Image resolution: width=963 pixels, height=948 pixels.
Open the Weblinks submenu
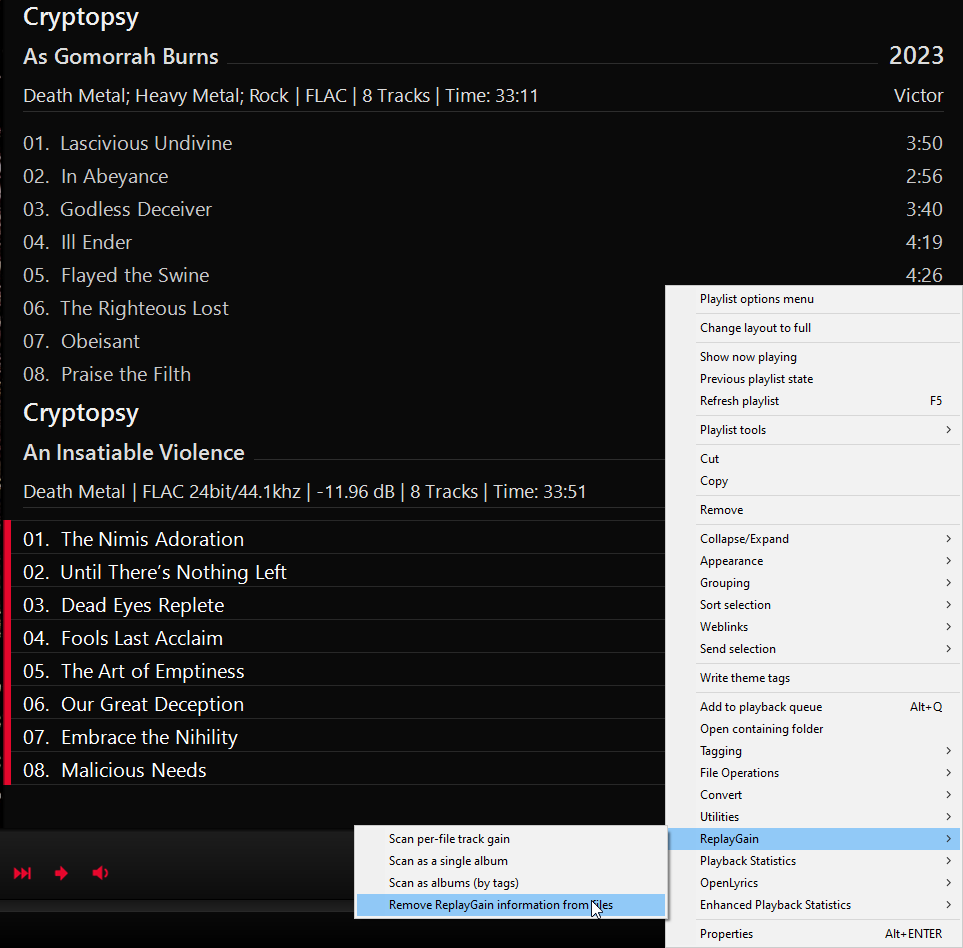click(x=814, y=627)
